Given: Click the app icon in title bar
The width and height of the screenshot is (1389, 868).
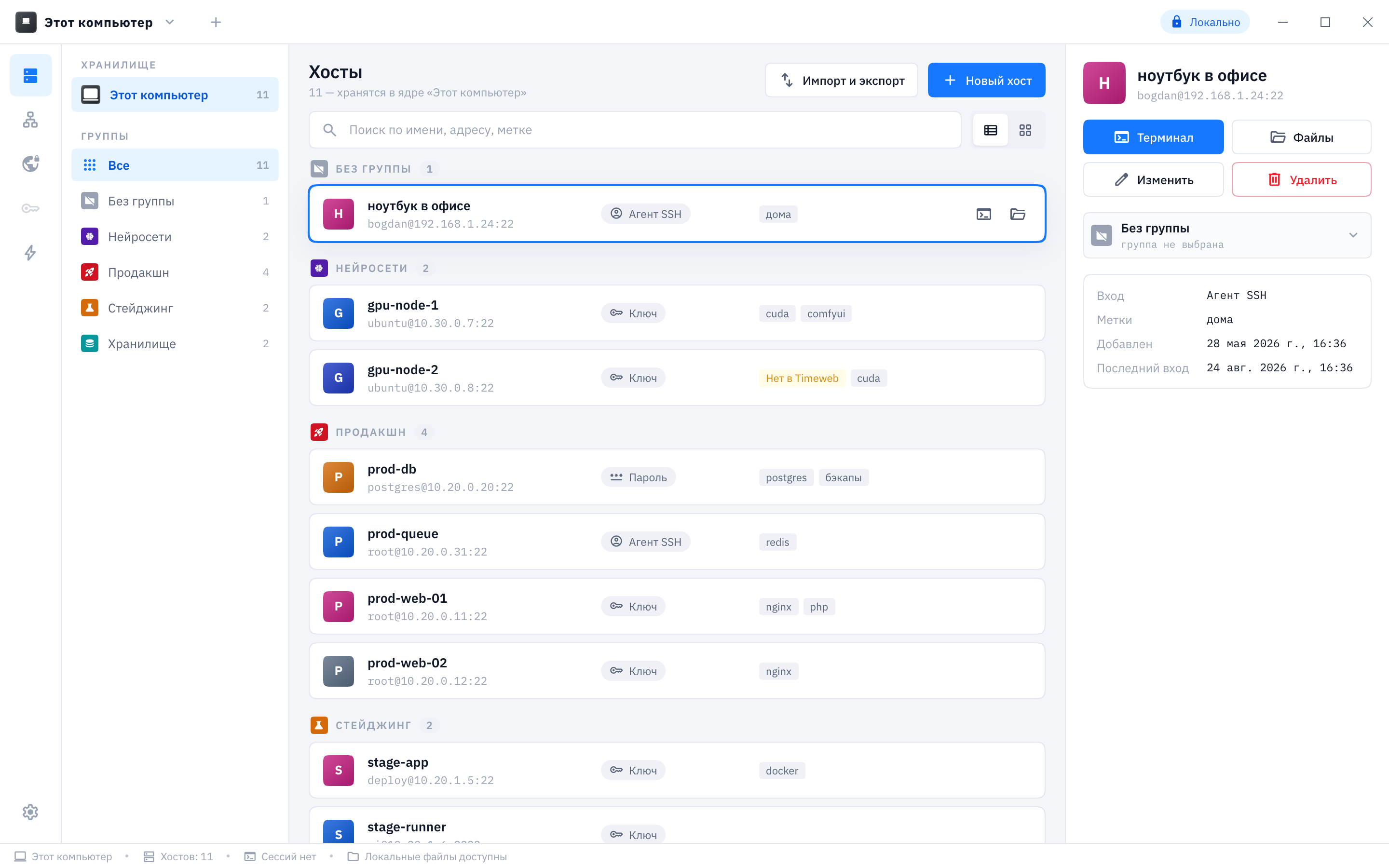Looking at the screenshot, I should [x=26, y=22].
